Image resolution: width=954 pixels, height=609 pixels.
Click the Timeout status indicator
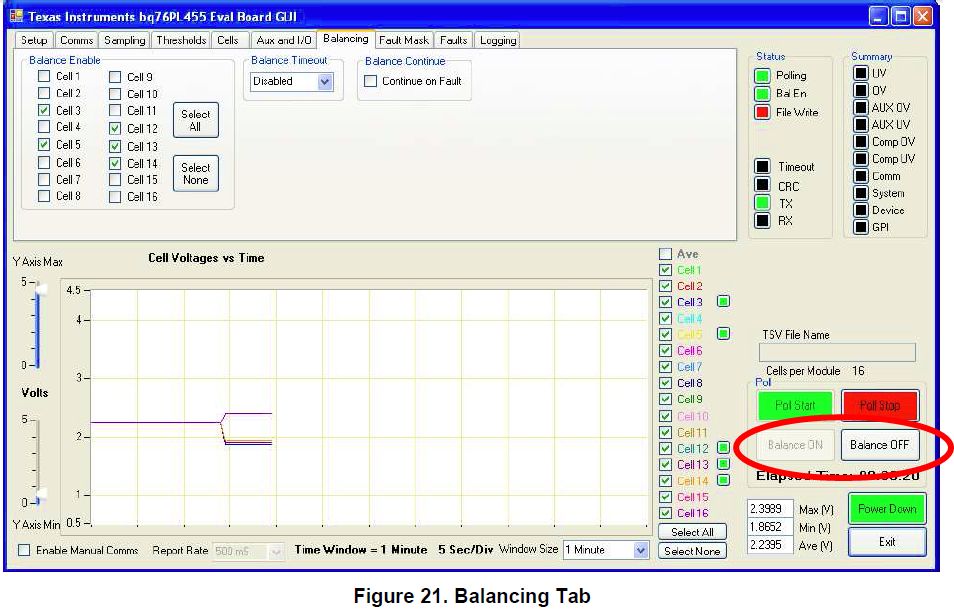click(x=762, y=166)
